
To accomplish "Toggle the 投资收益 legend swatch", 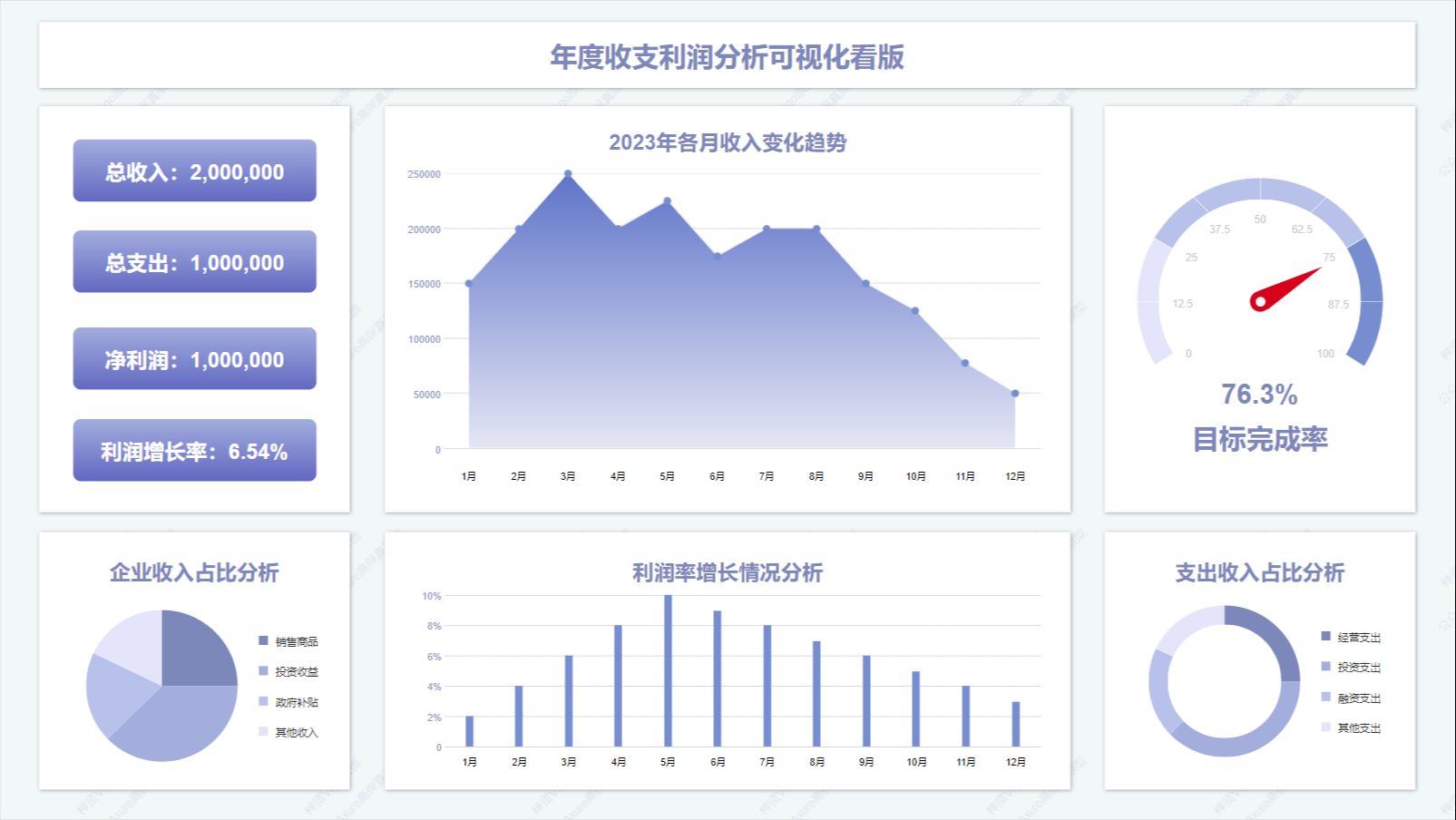I will coord(264,671).
